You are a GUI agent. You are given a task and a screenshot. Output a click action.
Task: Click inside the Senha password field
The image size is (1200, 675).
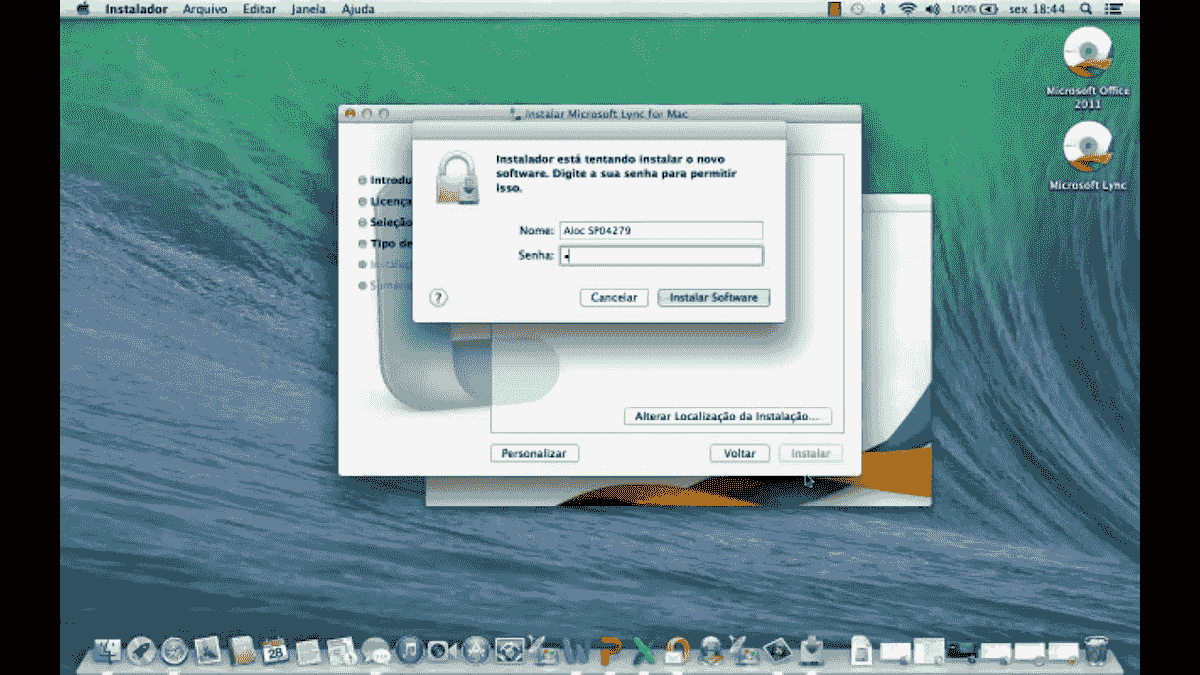(x=660, y=255)
